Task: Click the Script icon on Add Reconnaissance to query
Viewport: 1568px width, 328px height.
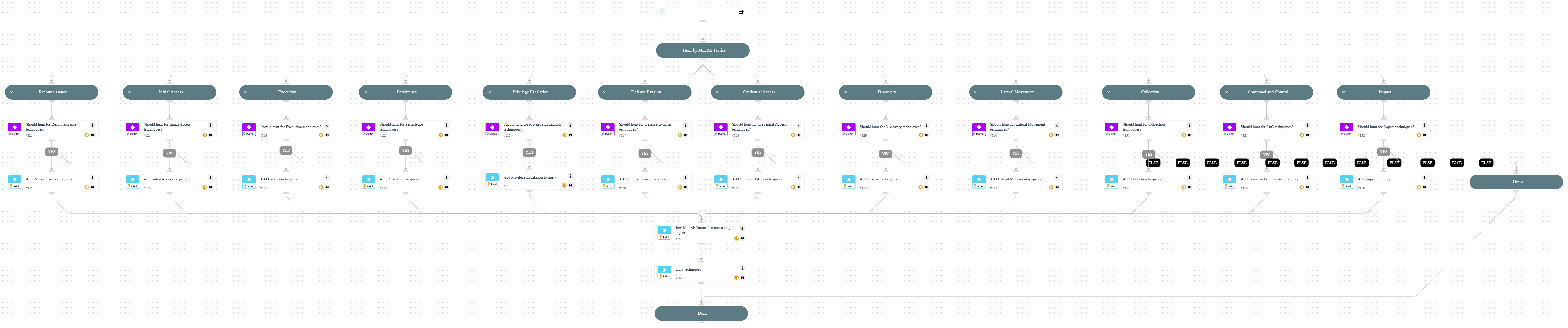Action: point(15,182)
